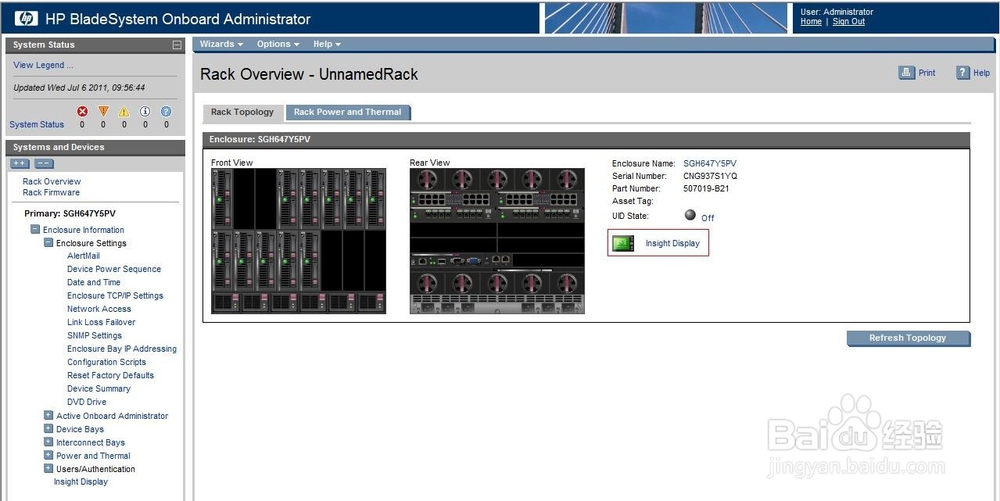Click the Refresh Topology button
Viewport: 1000px width, 501px height.
point(908,338)
